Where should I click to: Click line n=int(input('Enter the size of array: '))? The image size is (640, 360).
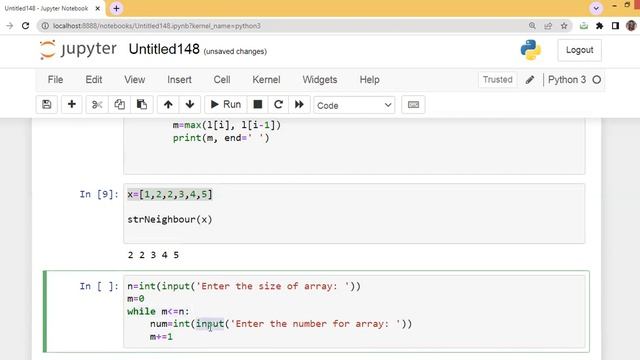tap(244, 286)
